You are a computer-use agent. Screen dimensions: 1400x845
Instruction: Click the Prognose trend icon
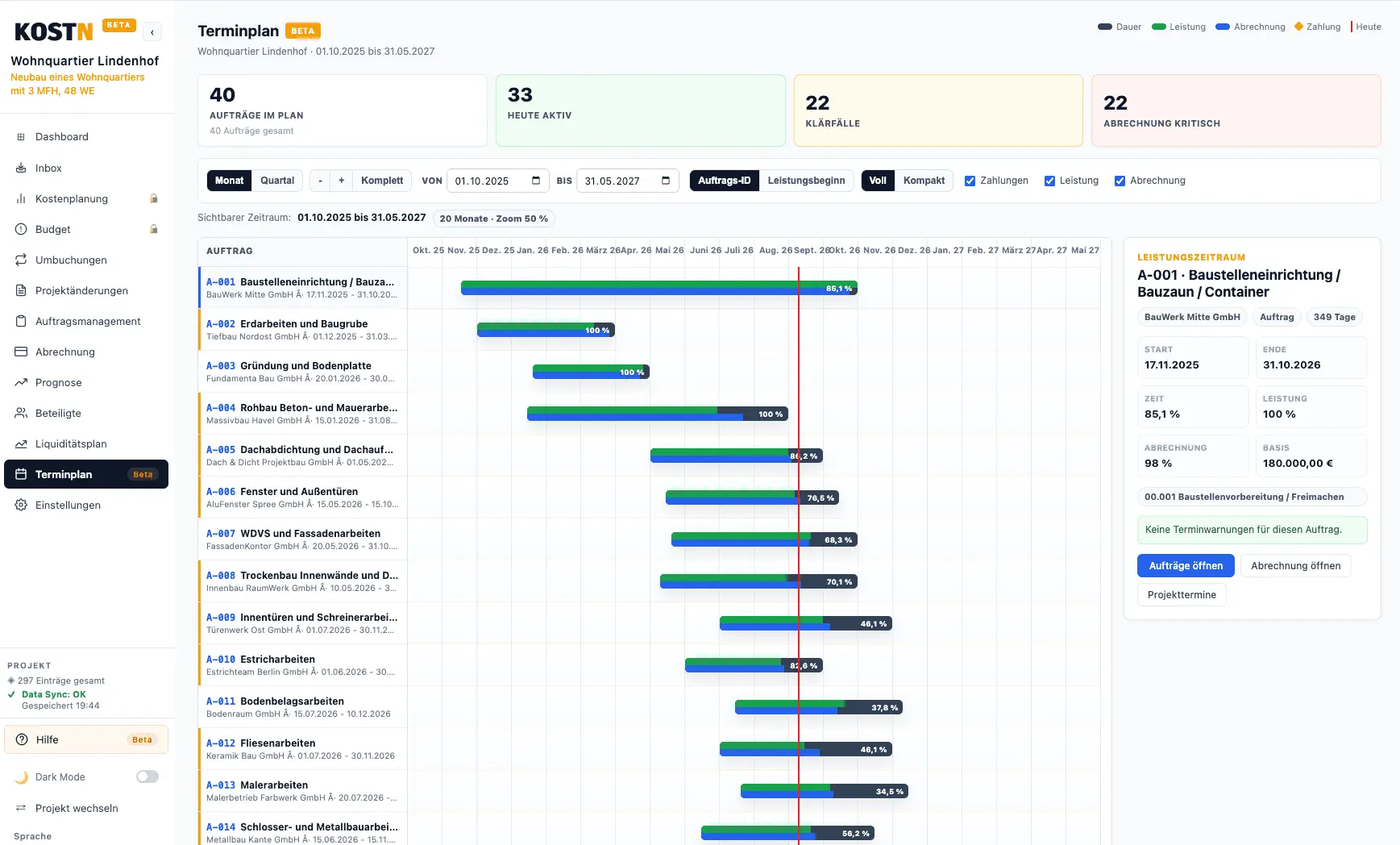(x=21, y=382)
